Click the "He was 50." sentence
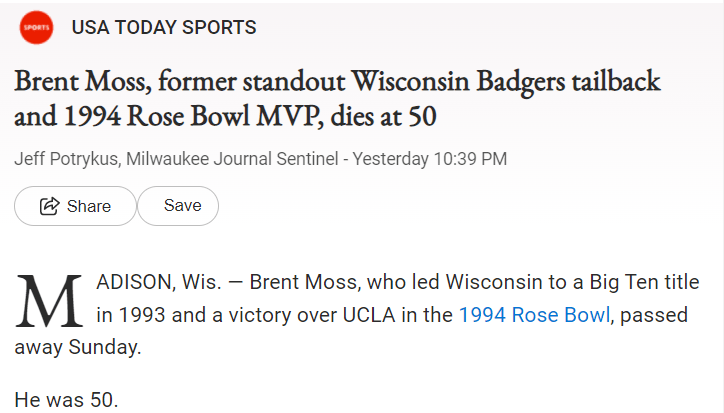Image resolution: width=724 pixels, height=413 pixels. (x=66, y=399)
